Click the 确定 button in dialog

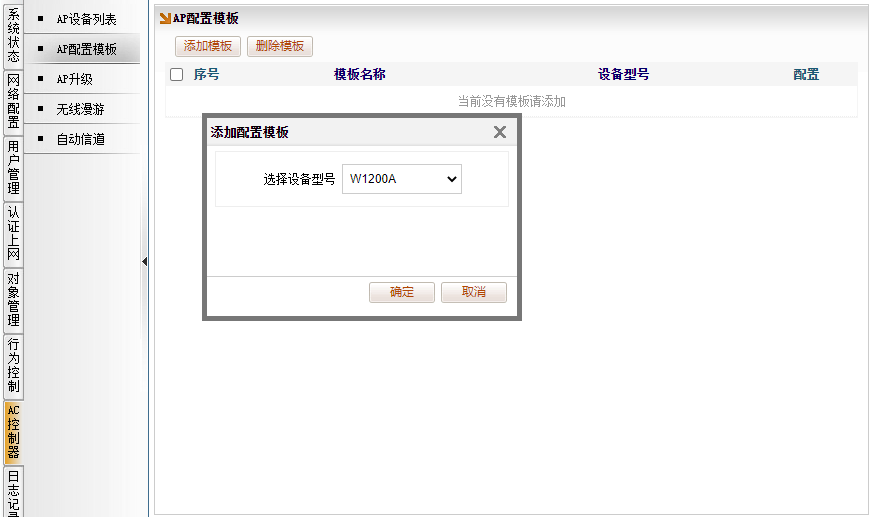pyautogui.click(x=401, y=292)
